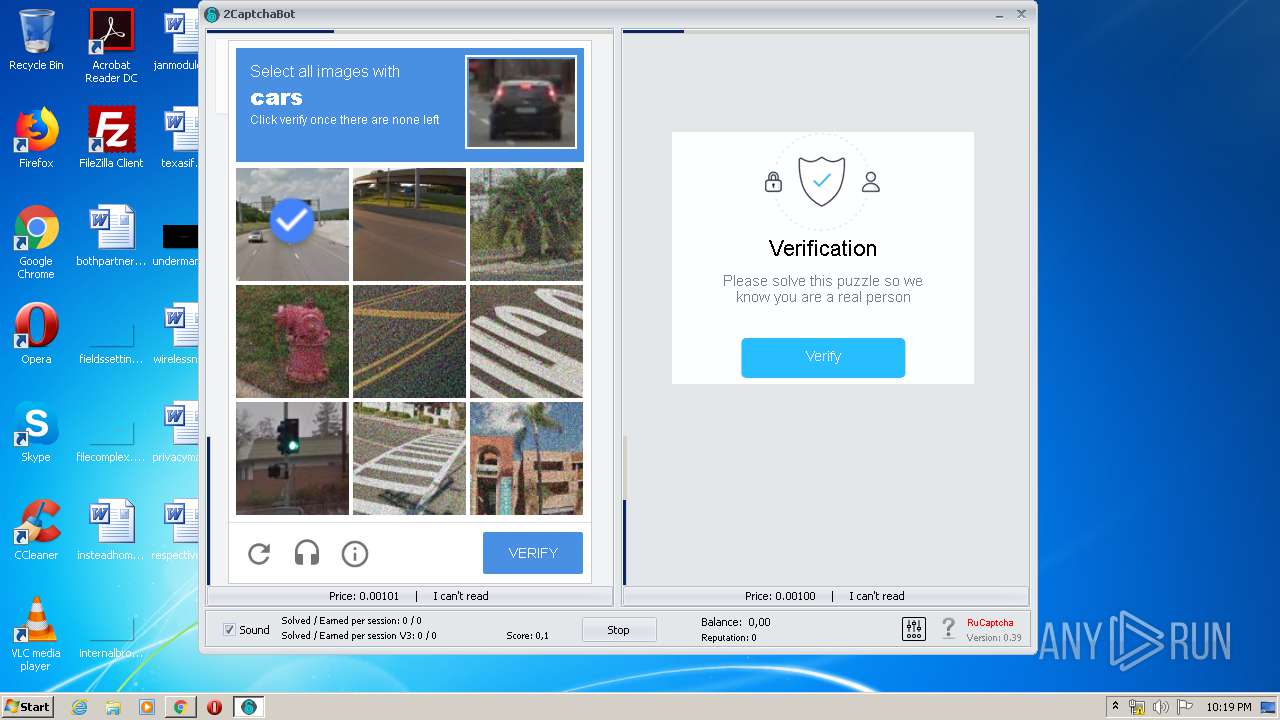Click the taskbar clock 10:19 PM
The height and width of the screenshot is (720, 1280).
point(1229,707)
